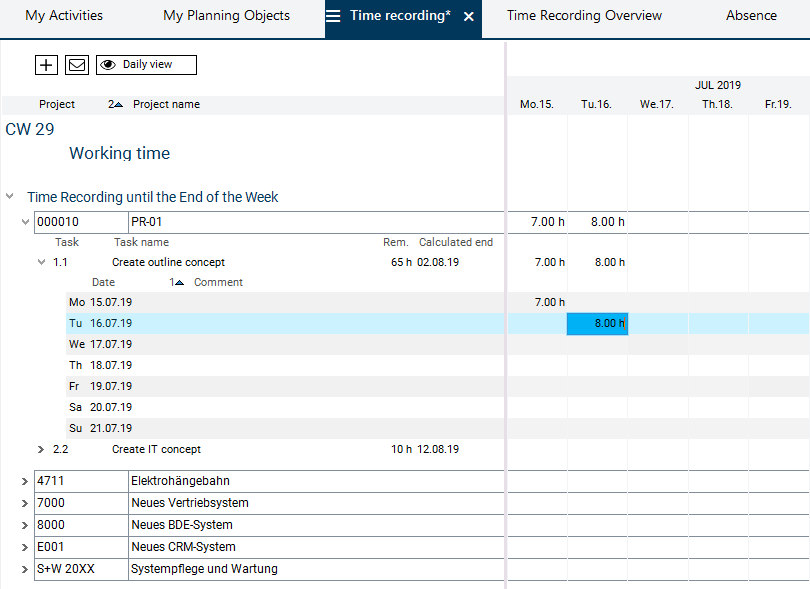The height and width of the screenshot is (589, 810).
Task: Collapse project 000010 PR-01 row
Action: (26, 222)
